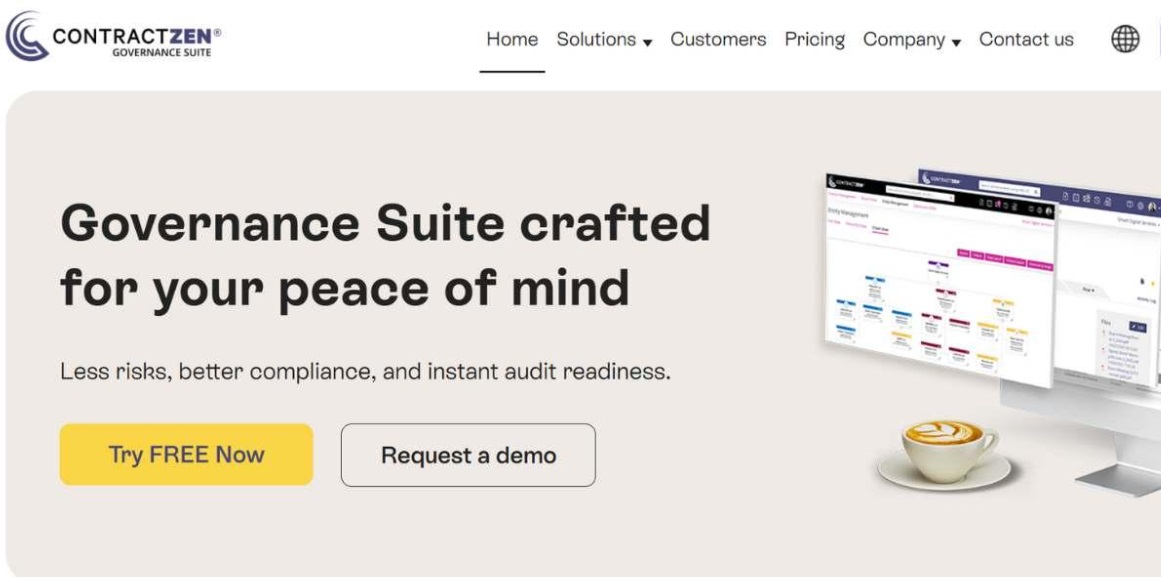The height and width of the screenshot is (577, 1161).
Task: Click the ContractZen Governance Suite wordmark
Action: click(136, 40)
